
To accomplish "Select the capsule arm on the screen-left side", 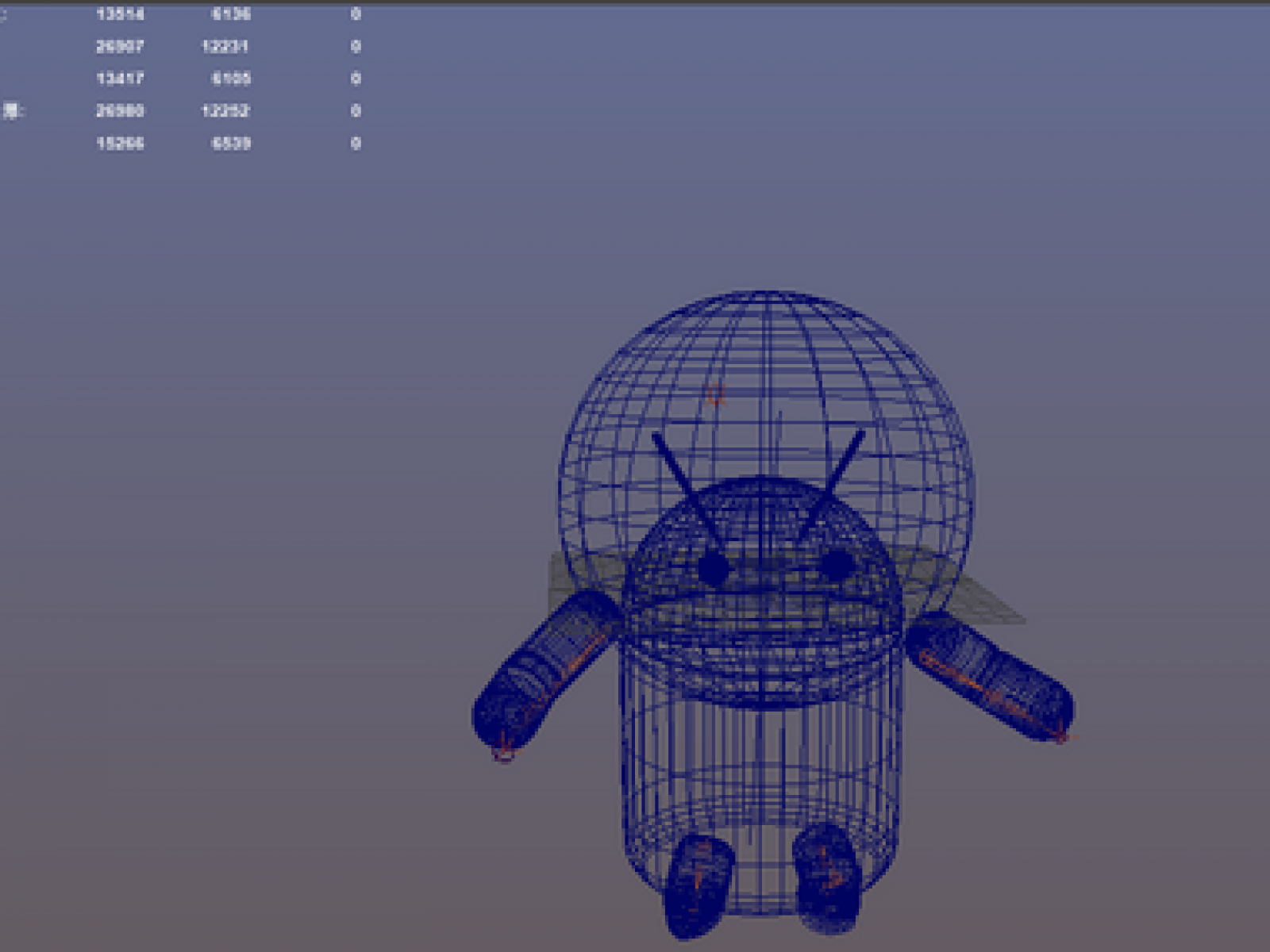I will coord(546,670).
